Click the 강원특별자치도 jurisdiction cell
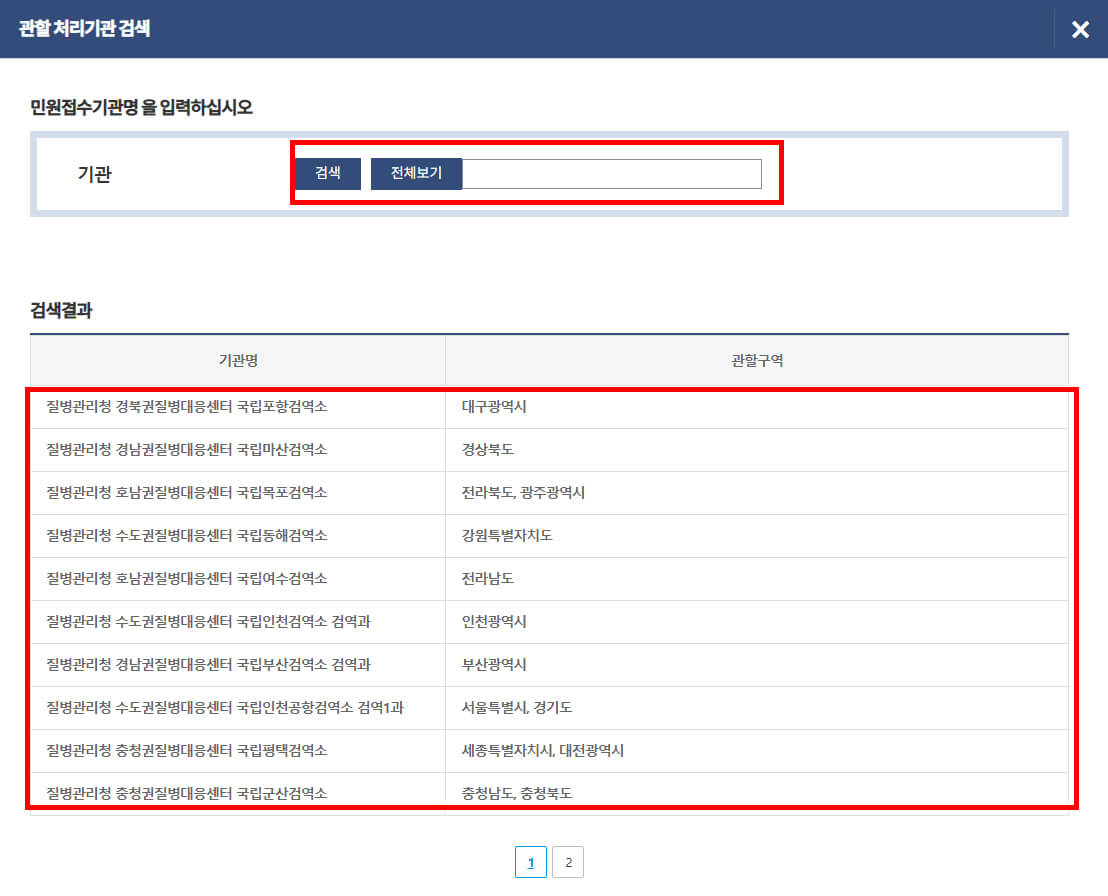 click(757, 536)
